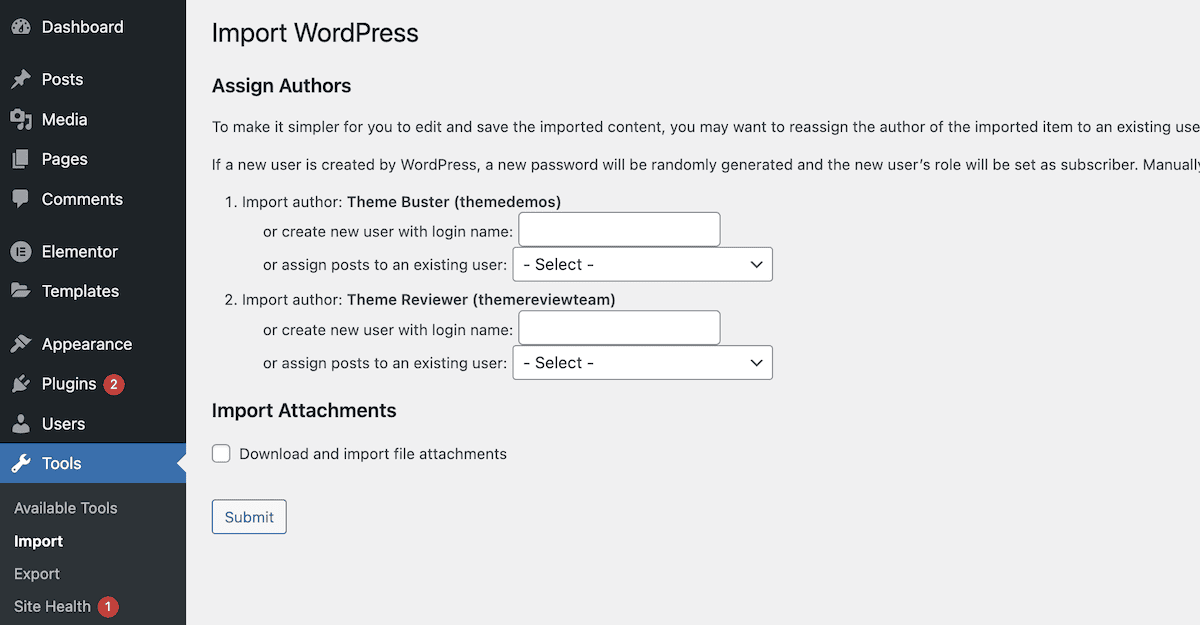
Task: Select the Appearance paintbrush icon
Action: point(22,343)
